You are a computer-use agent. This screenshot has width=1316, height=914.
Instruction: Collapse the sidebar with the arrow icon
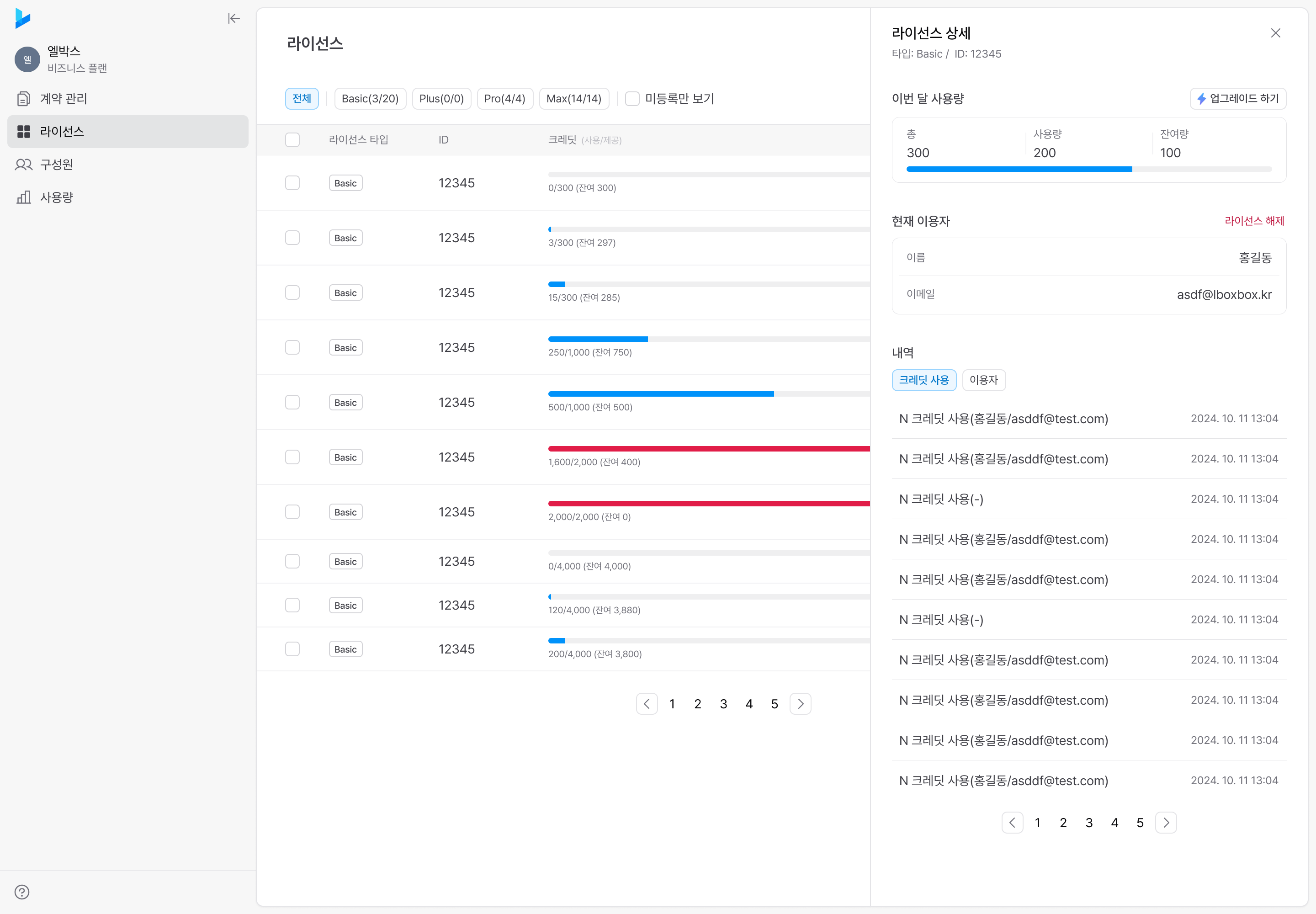(x=233, y=18)
